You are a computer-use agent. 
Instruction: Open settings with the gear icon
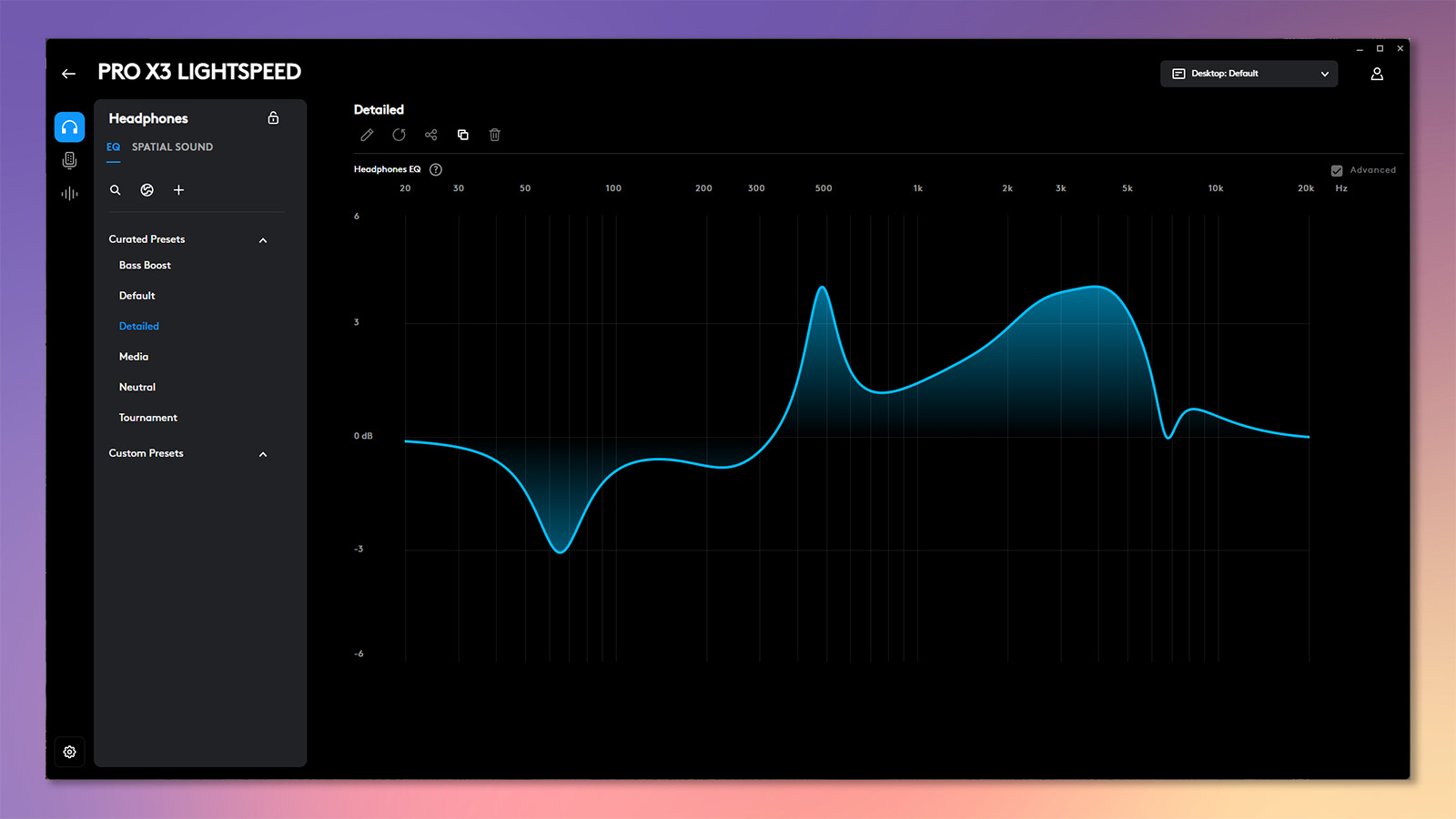tap(69, 752)
